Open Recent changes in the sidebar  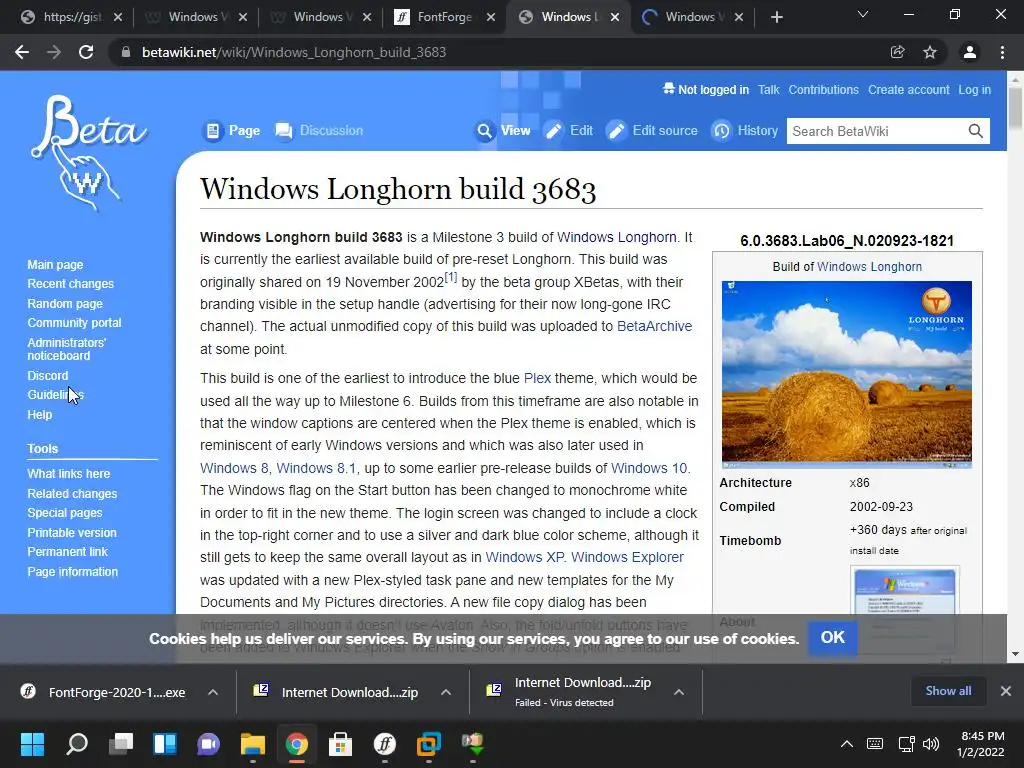click(x=71, y=283)
